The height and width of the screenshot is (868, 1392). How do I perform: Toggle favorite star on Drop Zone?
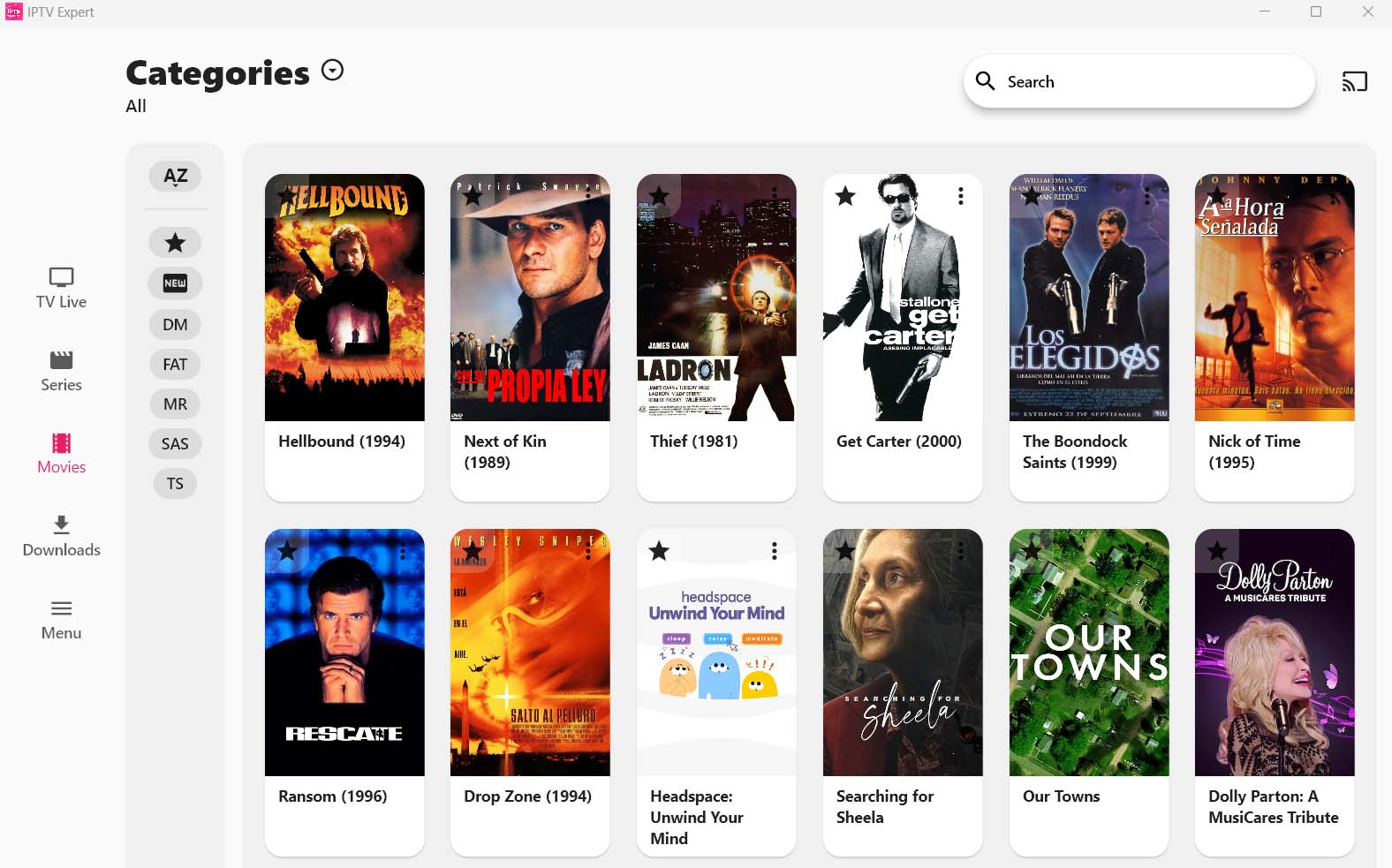tap(473, 551)
